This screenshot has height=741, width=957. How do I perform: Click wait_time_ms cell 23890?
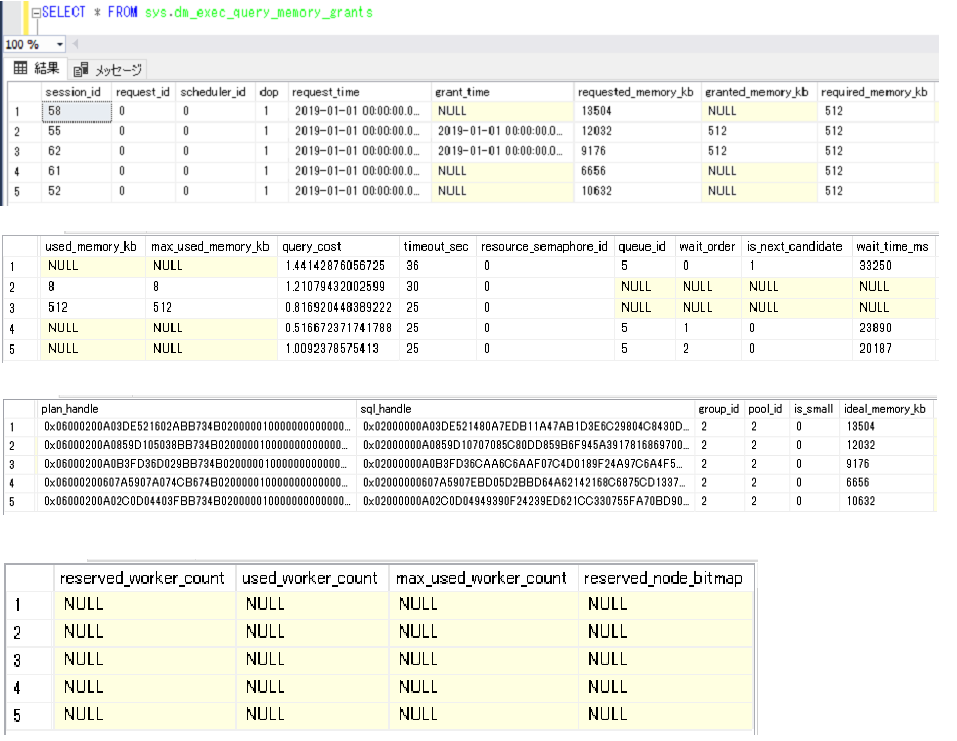pos(893,328)
